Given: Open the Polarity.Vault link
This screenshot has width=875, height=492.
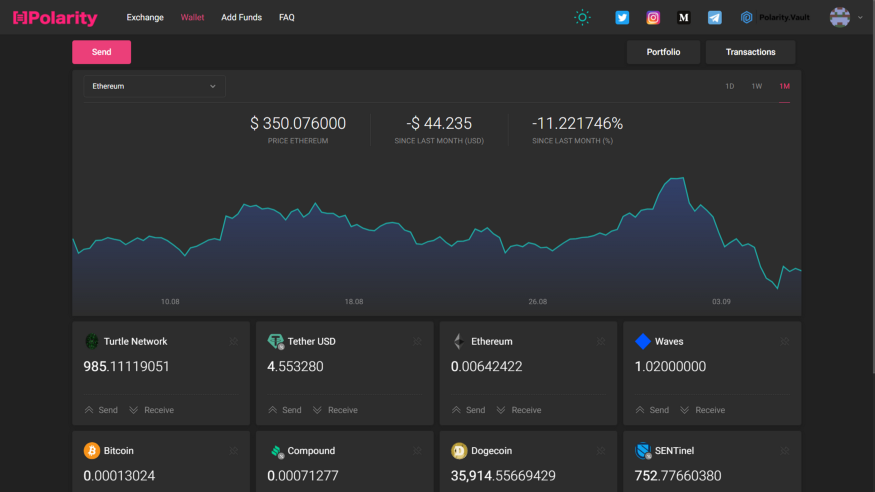Looking at the screenshot, I should (776, 17).
